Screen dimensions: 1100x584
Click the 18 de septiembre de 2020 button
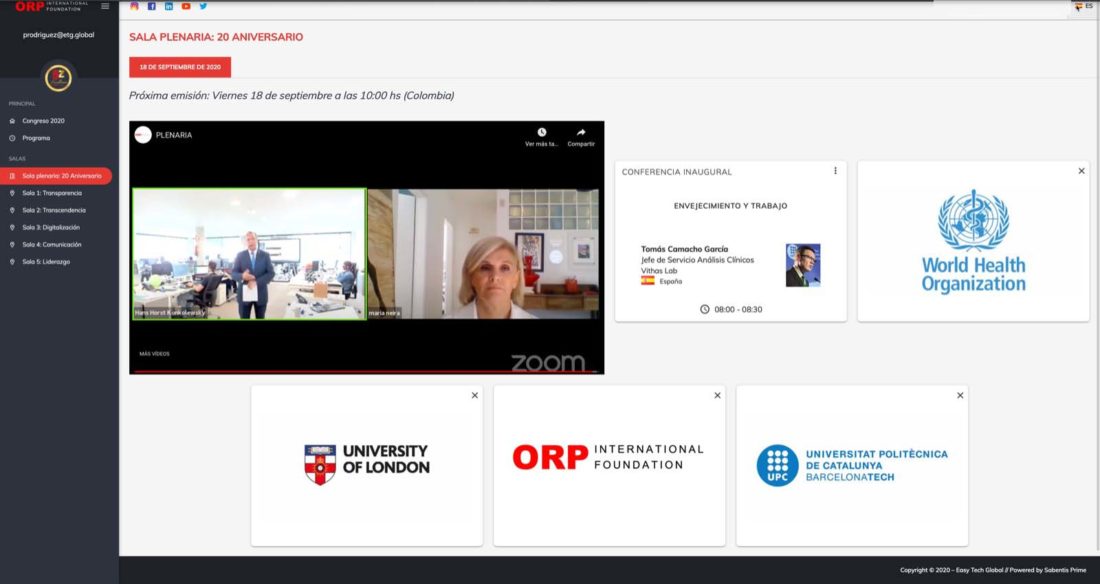(180, 67)
